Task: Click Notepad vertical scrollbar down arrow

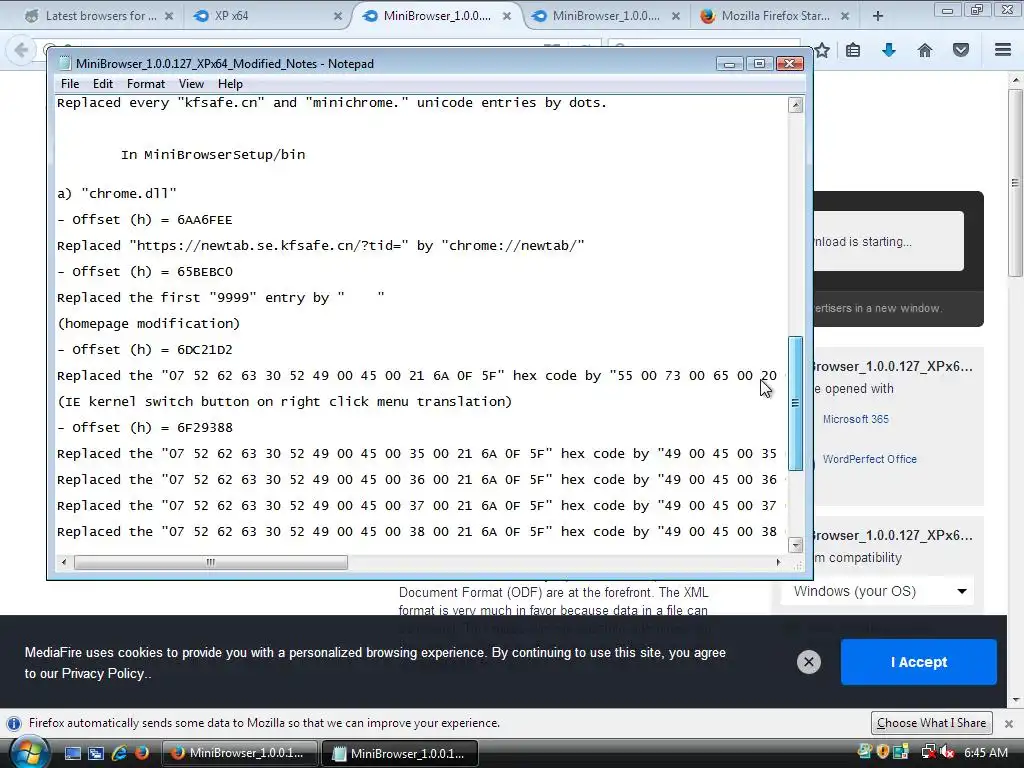Action: click(795, 545)
